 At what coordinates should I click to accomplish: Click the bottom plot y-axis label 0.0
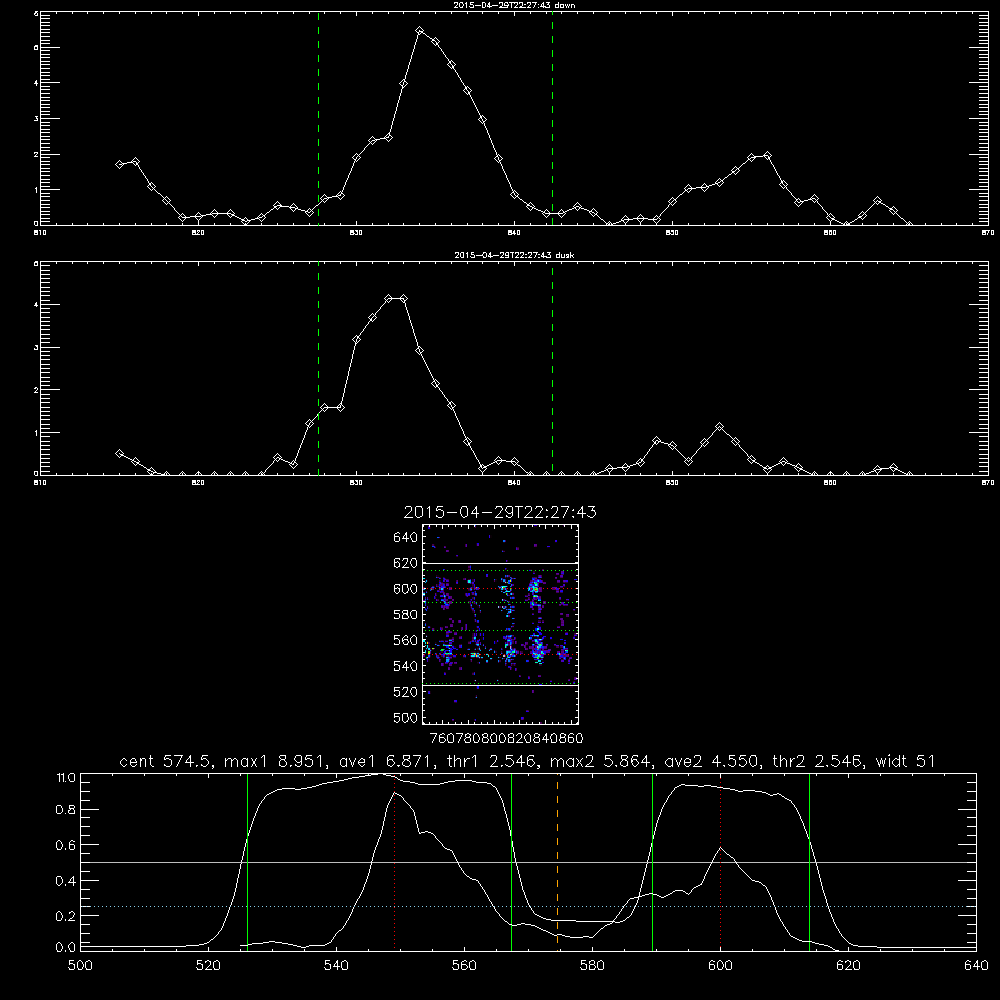click(66, 948)
